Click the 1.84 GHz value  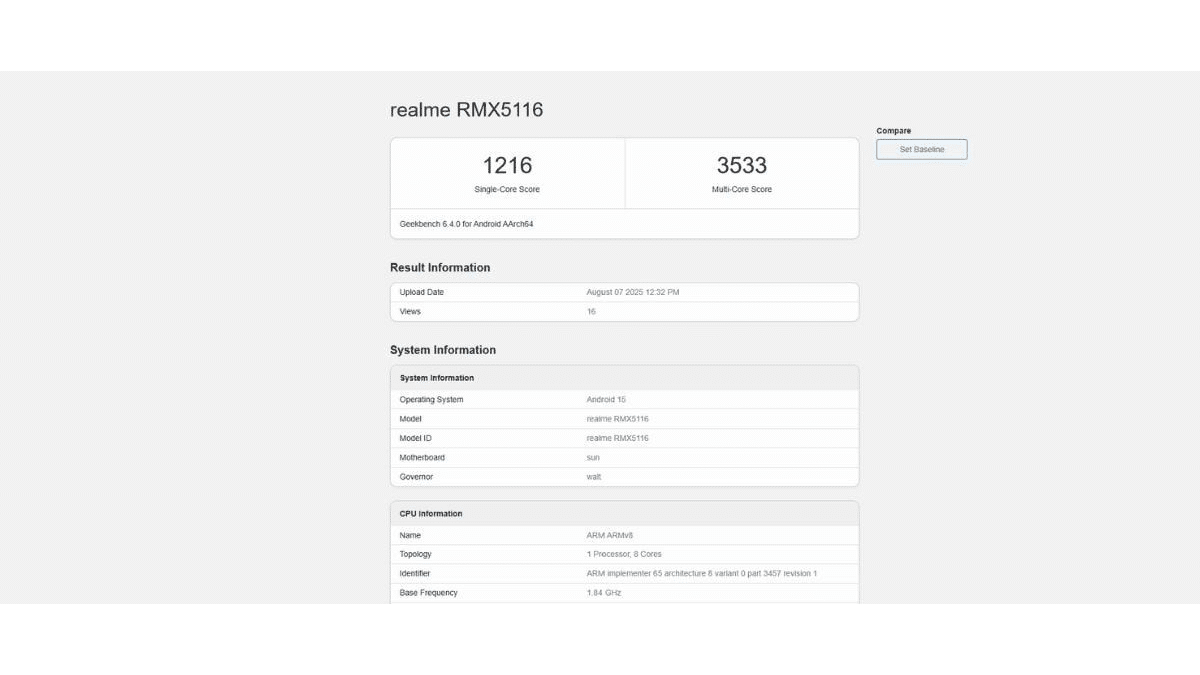pos(604,593)
